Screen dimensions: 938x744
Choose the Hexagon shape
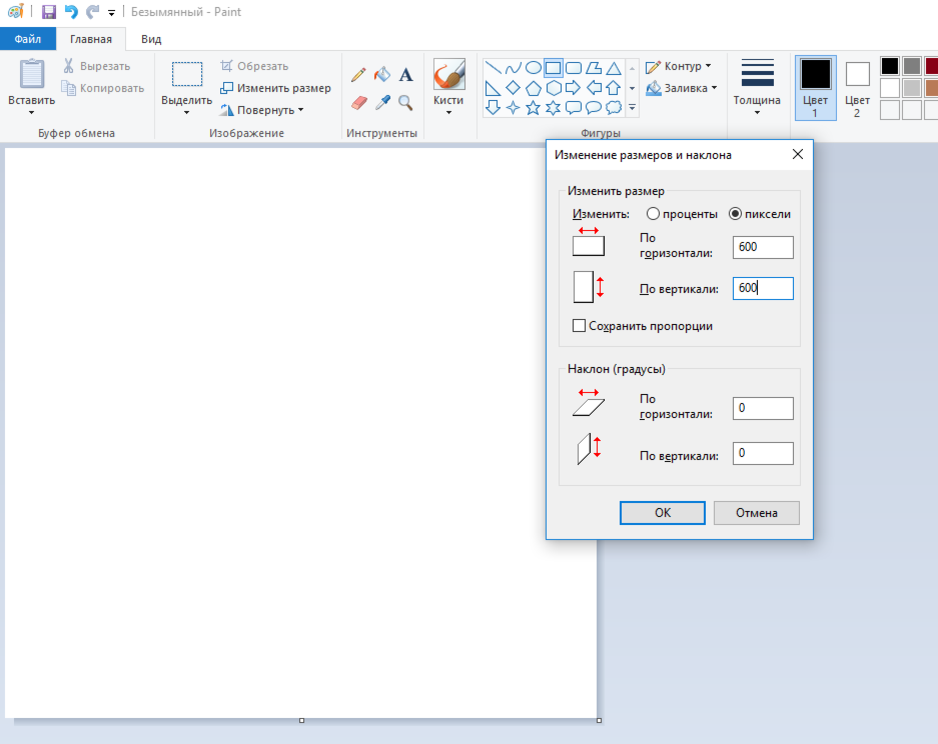coord(553,89)
